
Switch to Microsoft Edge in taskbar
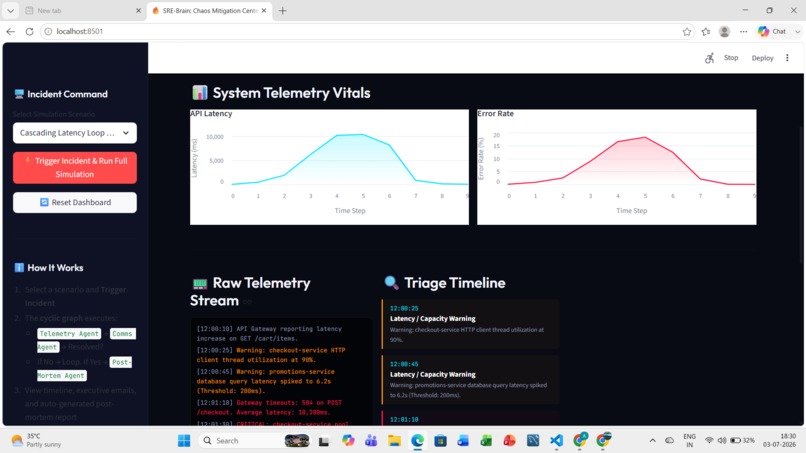pos(417,441)
